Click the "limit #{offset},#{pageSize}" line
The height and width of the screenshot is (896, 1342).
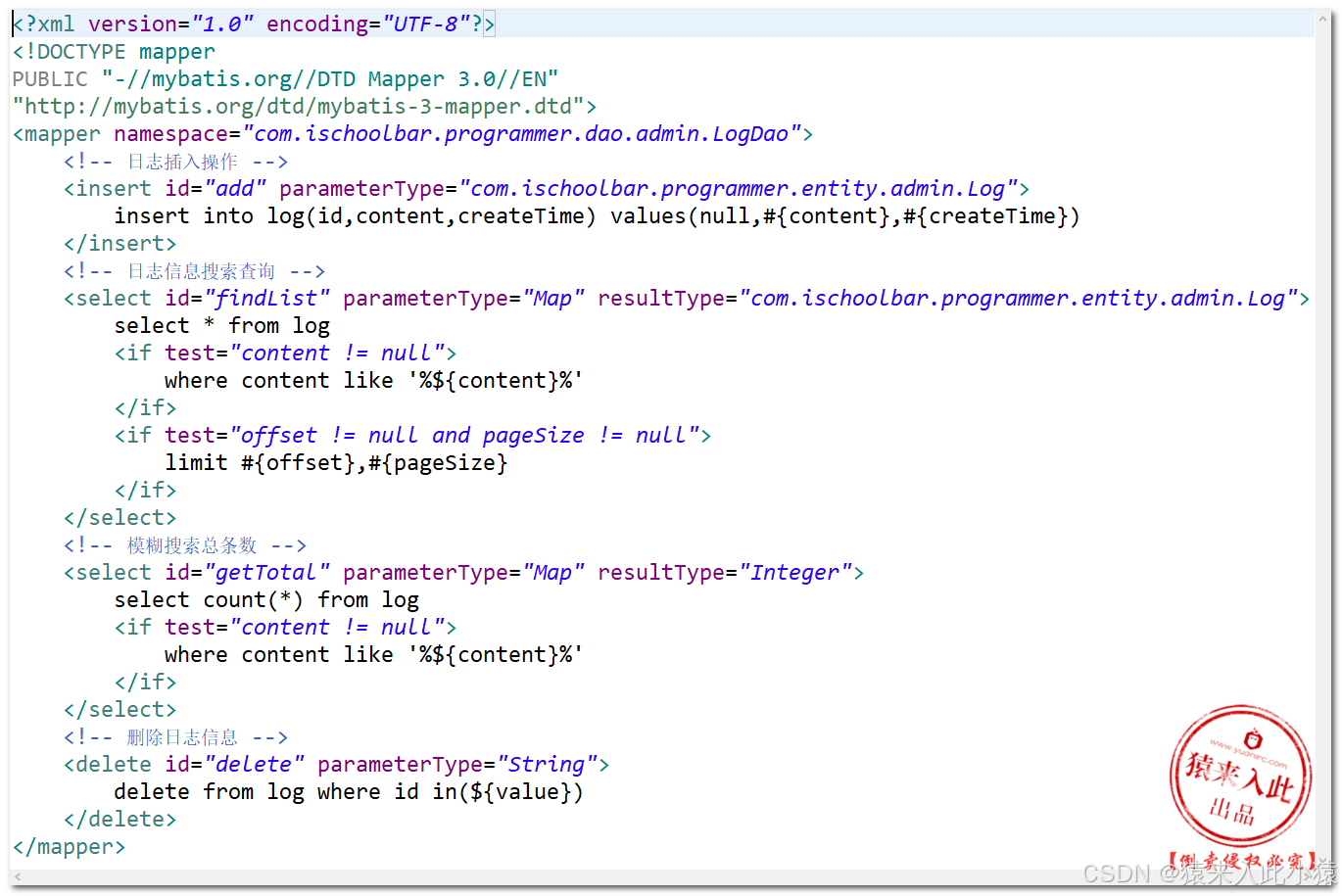coord(336,462)
